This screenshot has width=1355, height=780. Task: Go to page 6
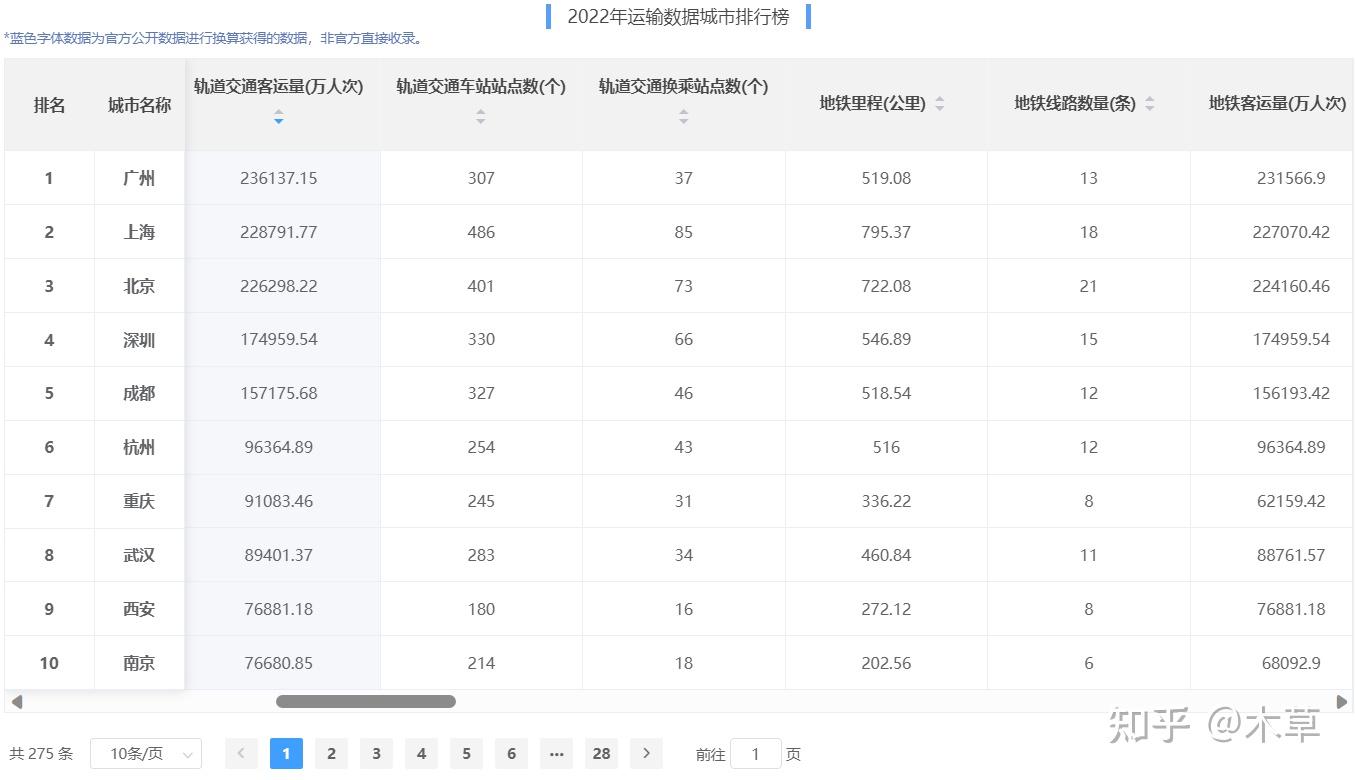[x=511, y=754]
